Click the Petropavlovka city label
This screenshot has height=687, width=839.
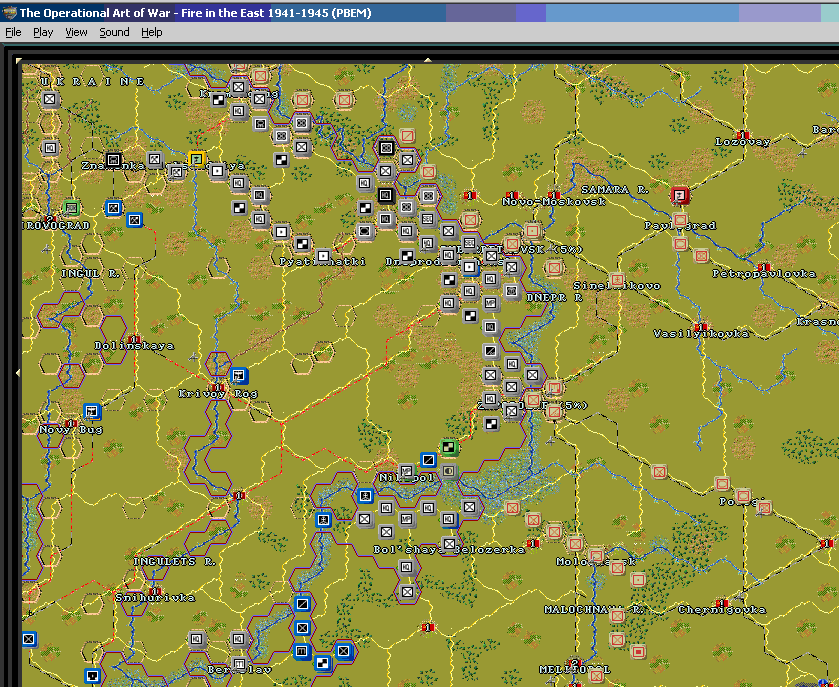click(764, 274)
